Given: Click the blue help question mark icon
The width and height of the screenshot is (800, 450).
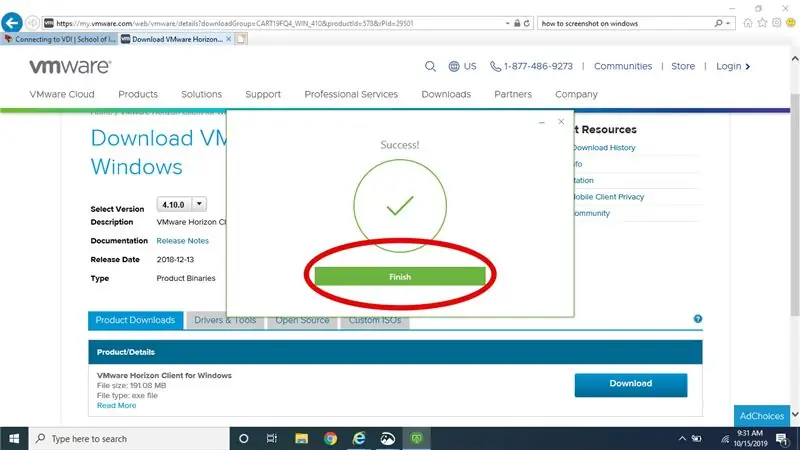Looking at the screenshot, I should pos(697,319).
